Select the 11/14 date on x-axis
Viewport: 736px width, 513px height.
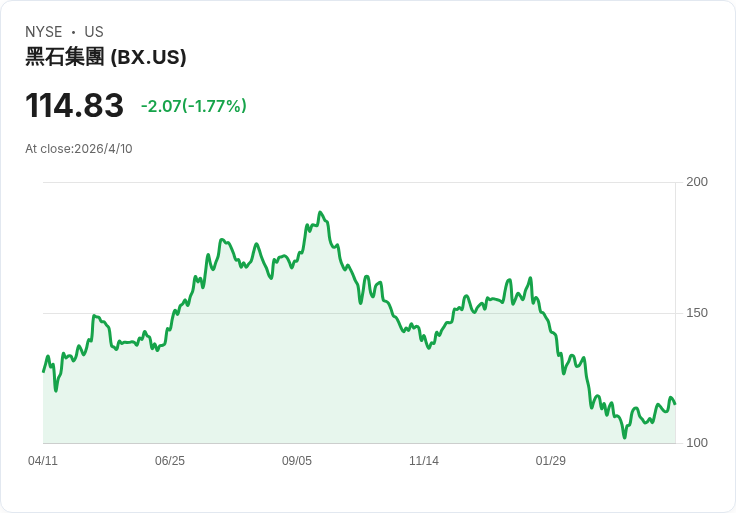tap(424, 461)
